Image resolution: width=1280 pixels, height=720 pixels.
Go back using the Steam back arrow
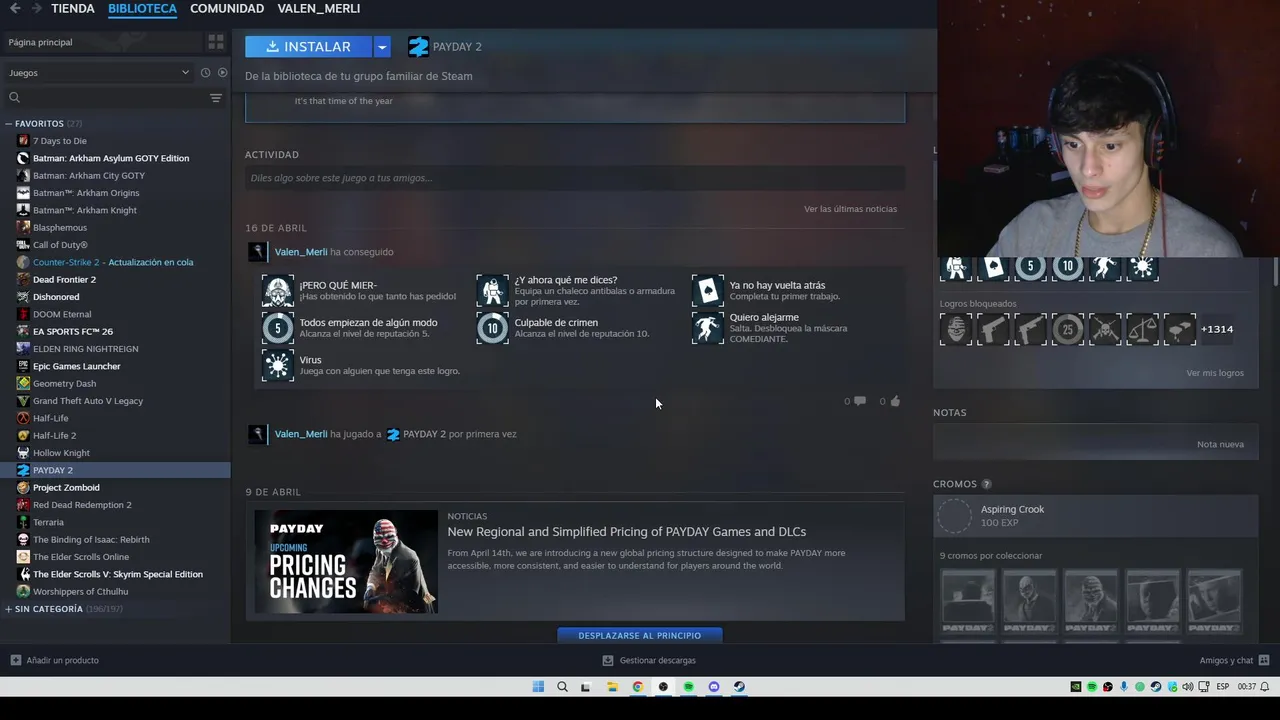(x=15, y=8)
